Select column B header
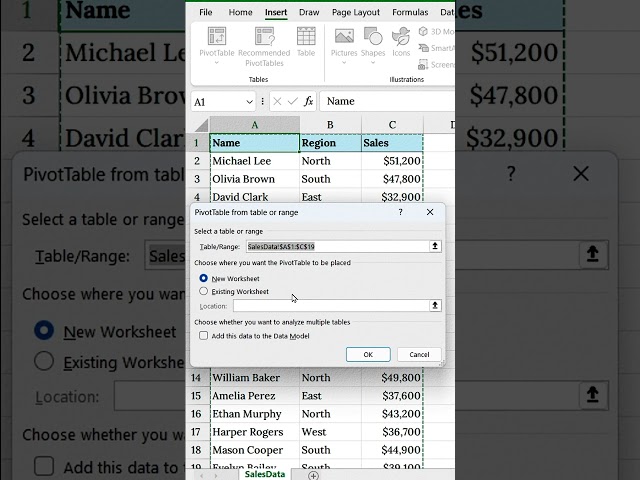The width and height of the screenshot is (640, 480). (x=330, y=124)
